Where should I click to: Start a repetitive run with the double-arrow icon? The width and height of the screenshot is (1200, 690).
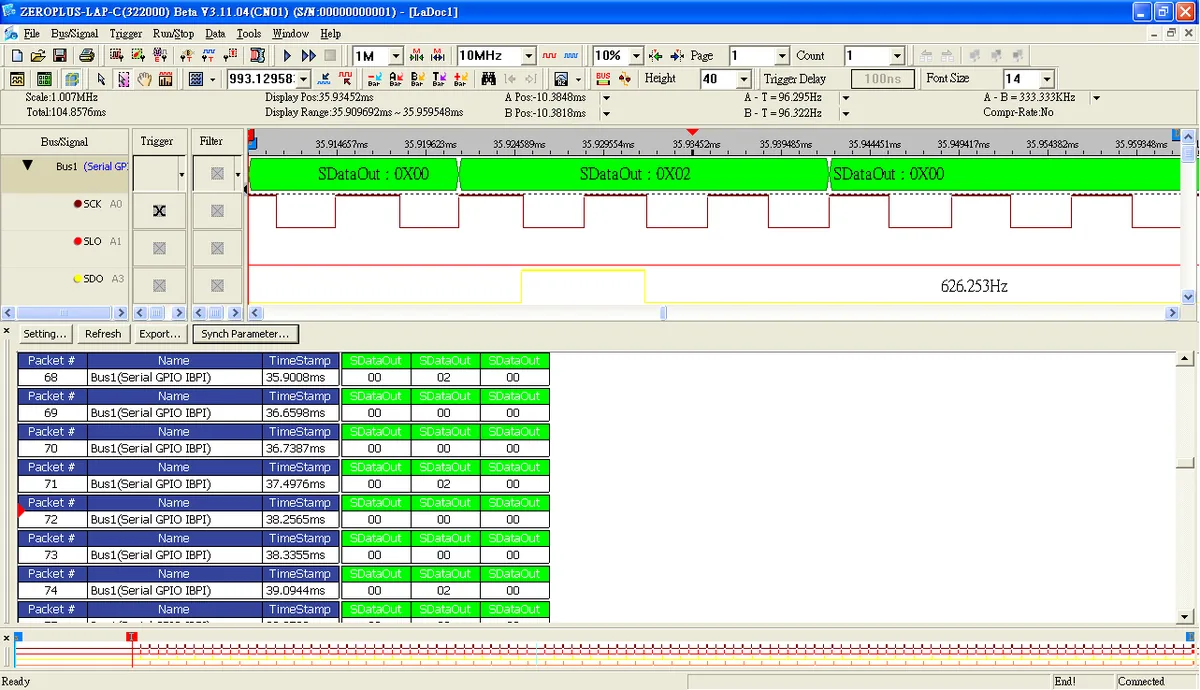click(309, 56)
